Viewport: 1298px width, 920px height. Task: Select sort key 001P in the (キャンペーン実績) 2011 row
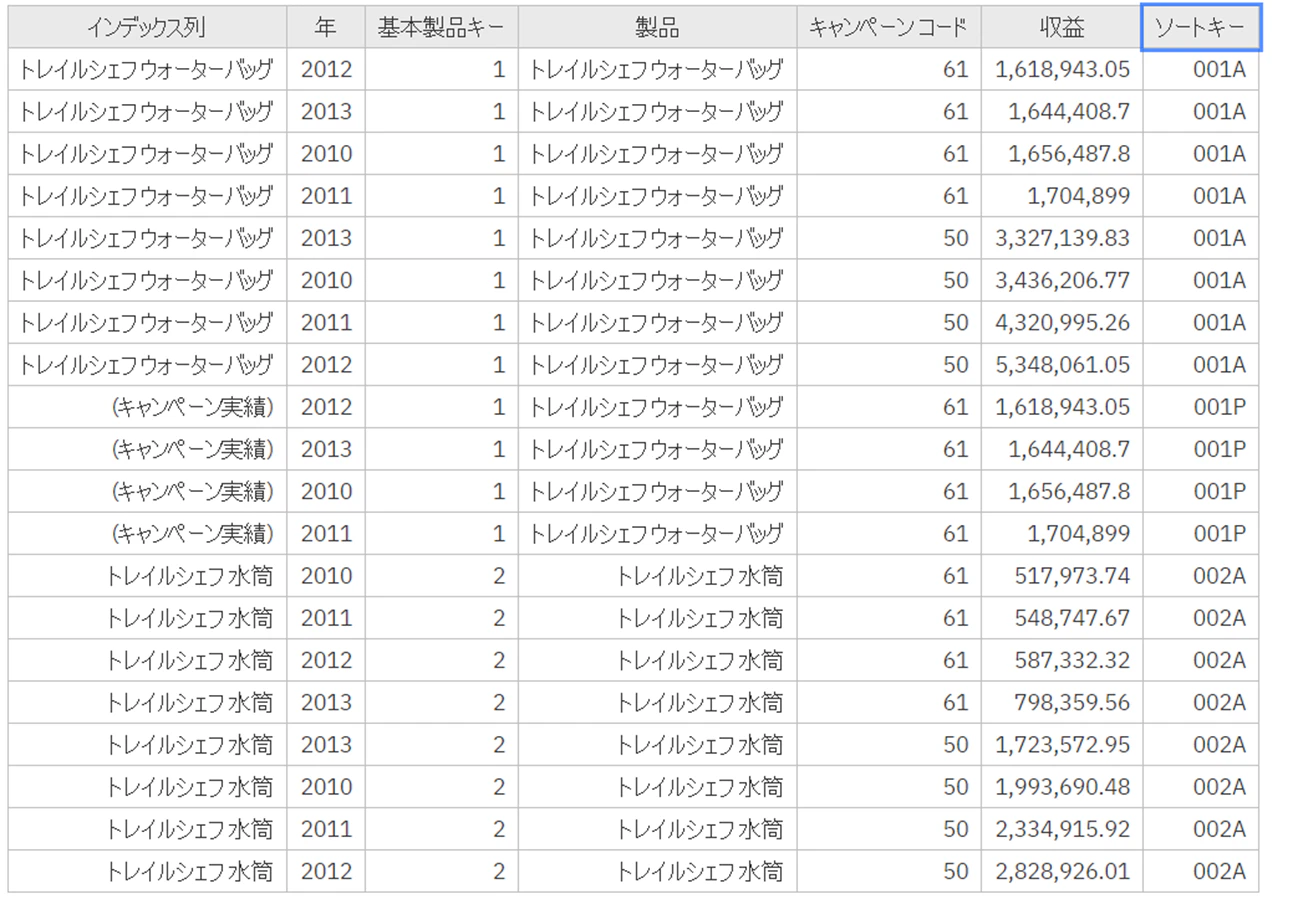pos(1219,534)
